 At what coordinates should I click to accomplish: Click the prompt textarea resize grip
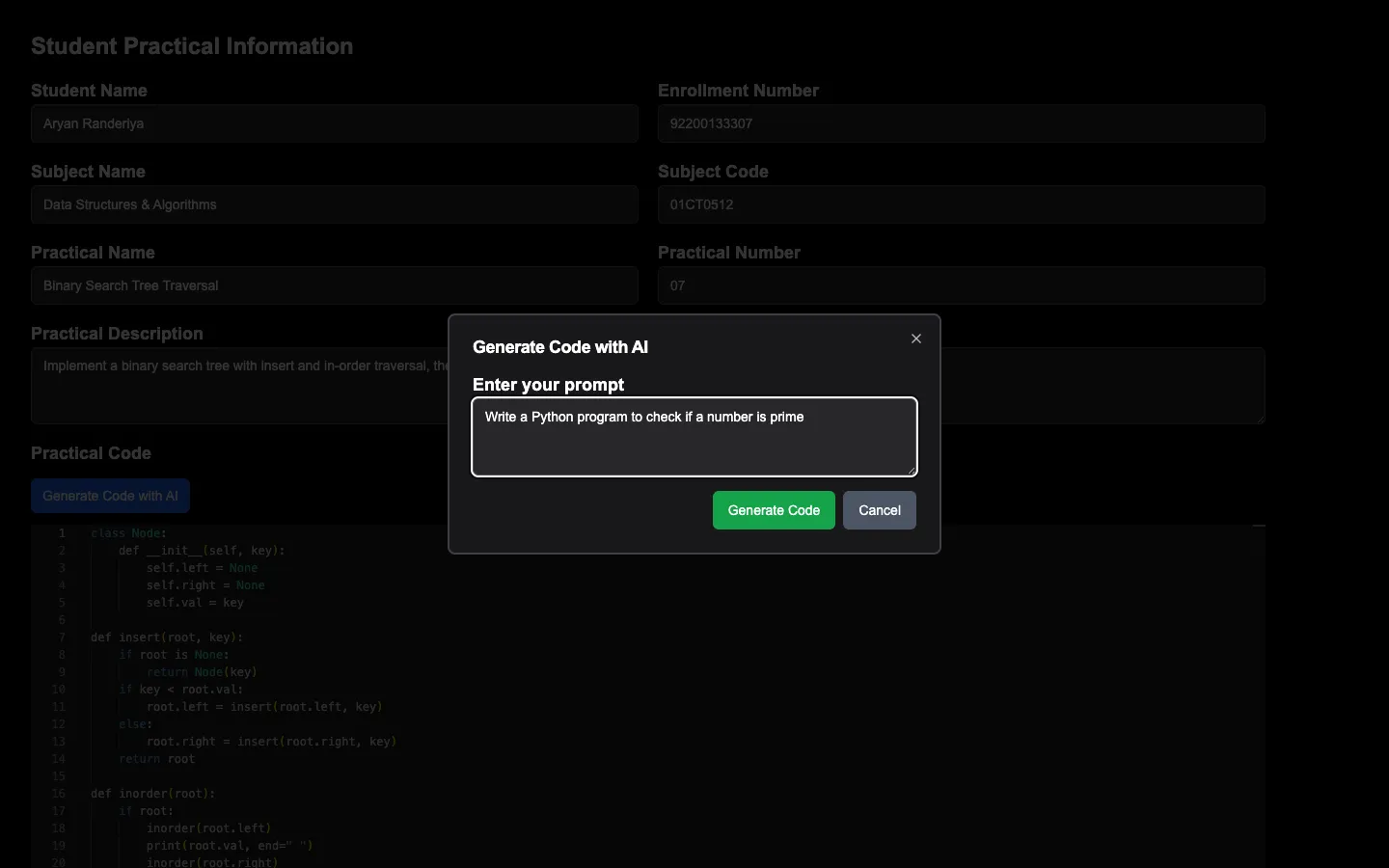tap(911, 470)
